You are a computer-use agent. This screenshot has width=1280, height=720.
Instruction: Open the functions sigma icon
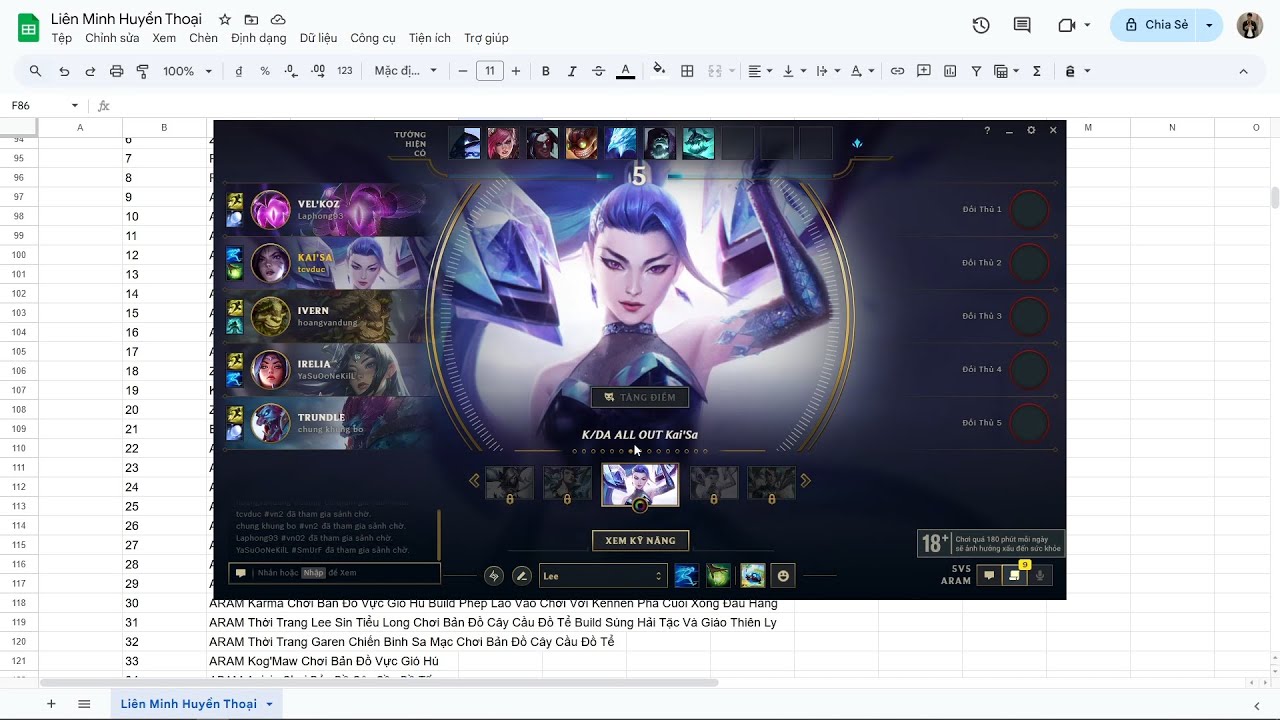point(1037,71)
